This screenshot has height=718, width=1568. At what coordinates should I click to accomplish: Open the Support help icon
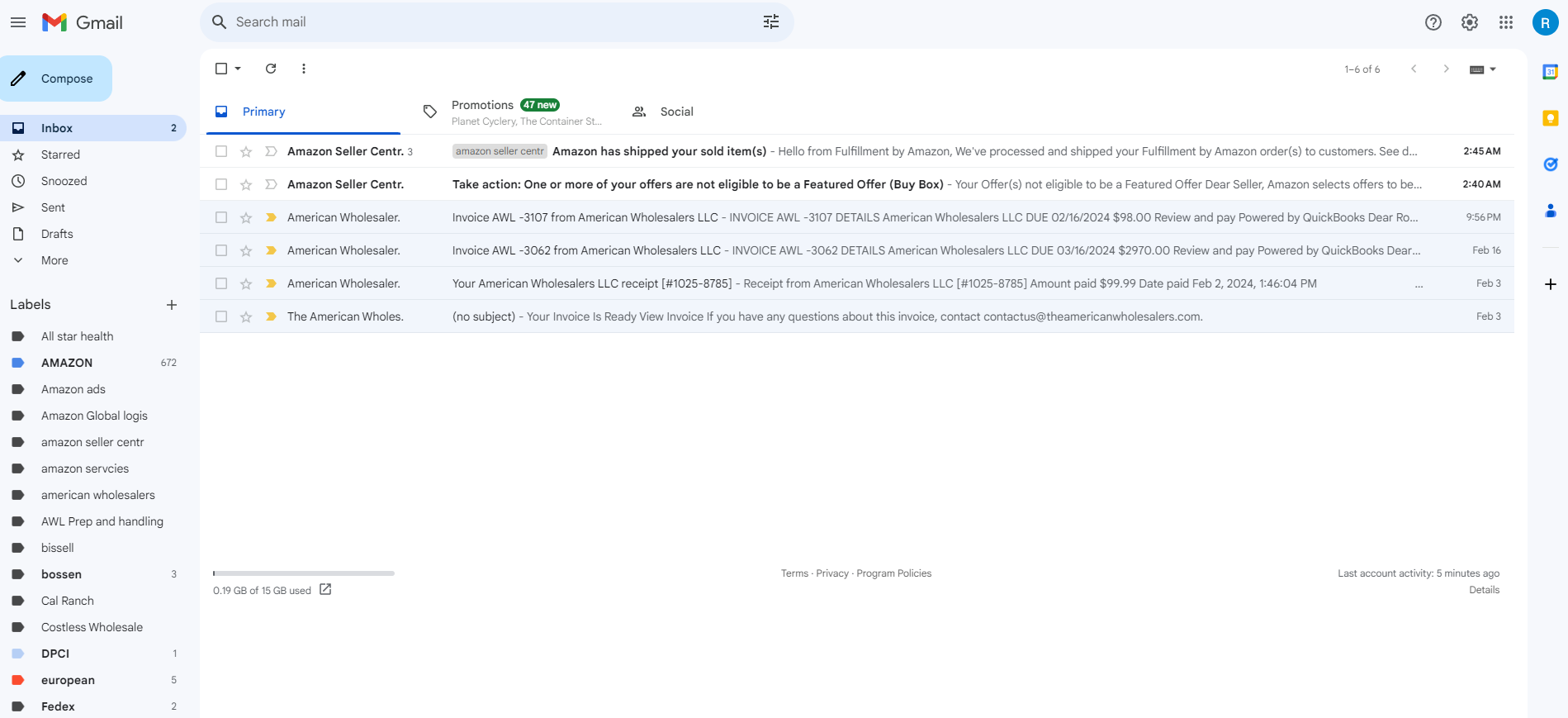(x=1433, y=22)
